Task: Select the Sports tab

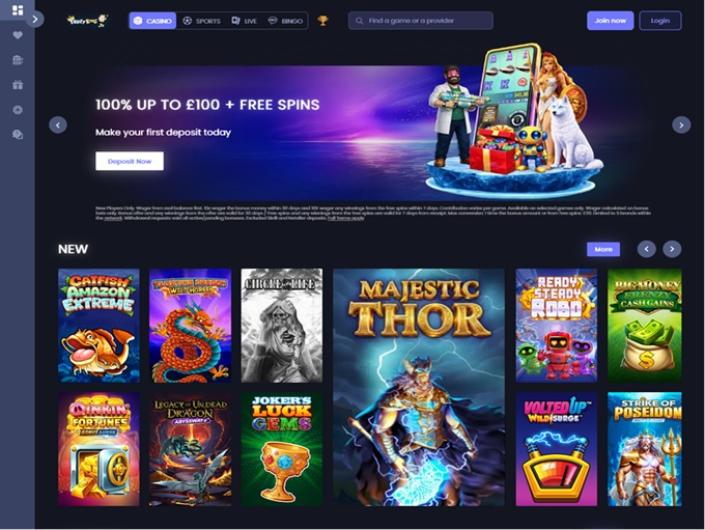Action: [201, 21]
